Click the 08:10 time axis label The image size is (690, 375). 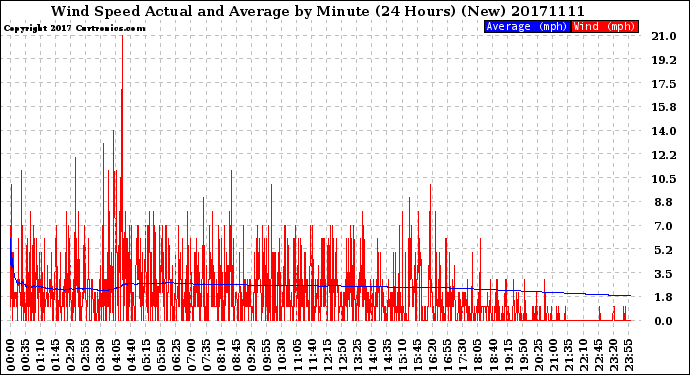point(221,355)
